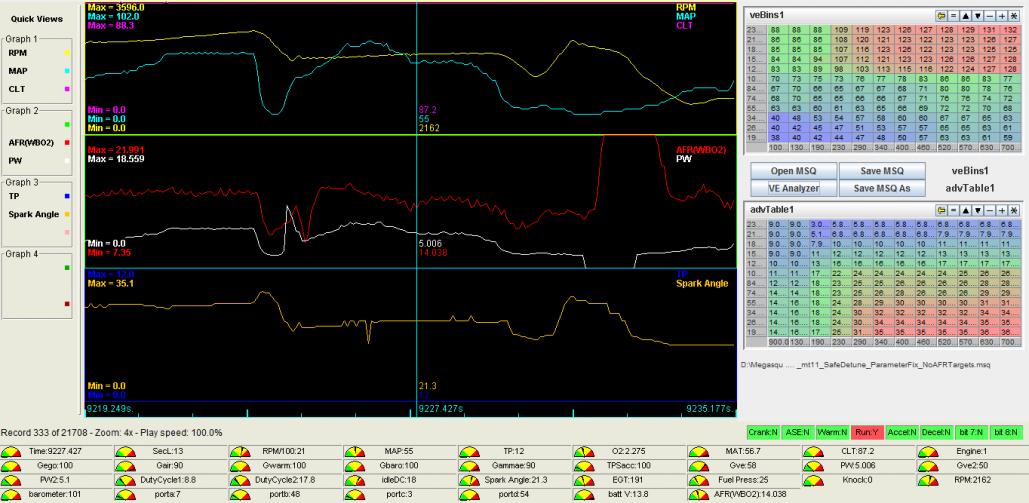Click the Open MSQ button
The height and width of the screenshot is (503, 1029).
coord(794,171)
